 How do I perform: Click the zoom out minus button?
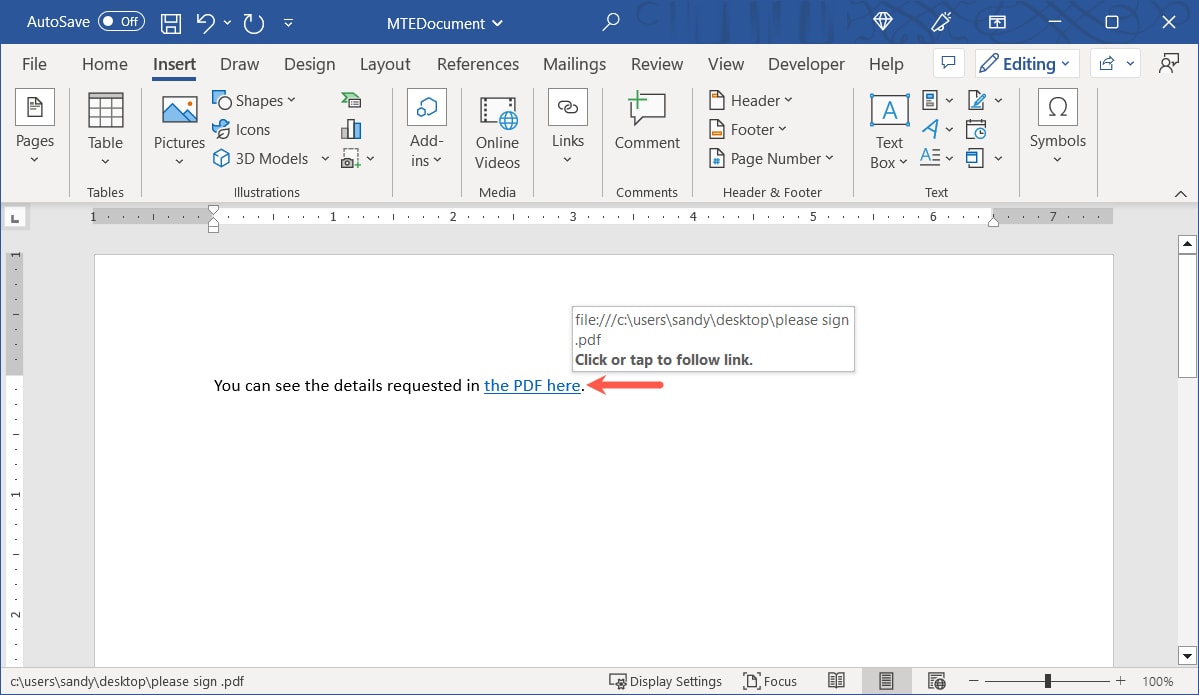click(x=973, y=680)
